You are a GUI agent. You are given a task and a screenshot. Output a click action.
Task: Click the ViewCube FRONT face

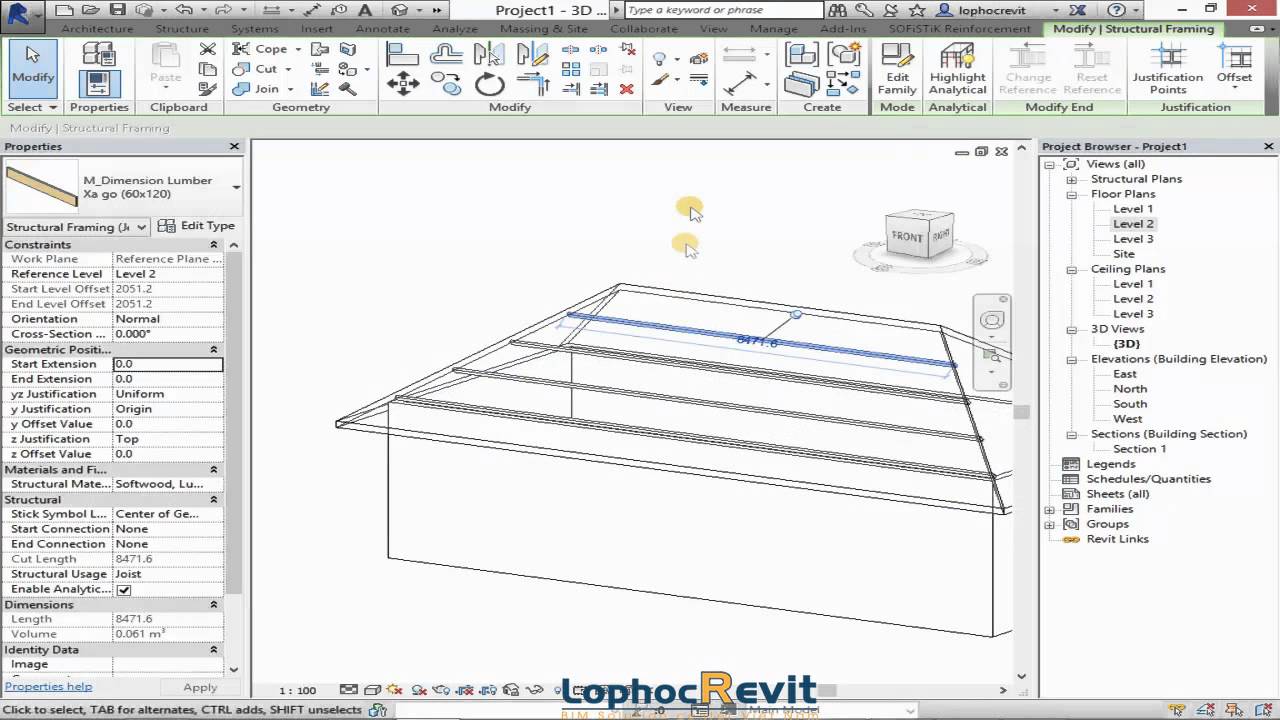(x=907, y=237)
